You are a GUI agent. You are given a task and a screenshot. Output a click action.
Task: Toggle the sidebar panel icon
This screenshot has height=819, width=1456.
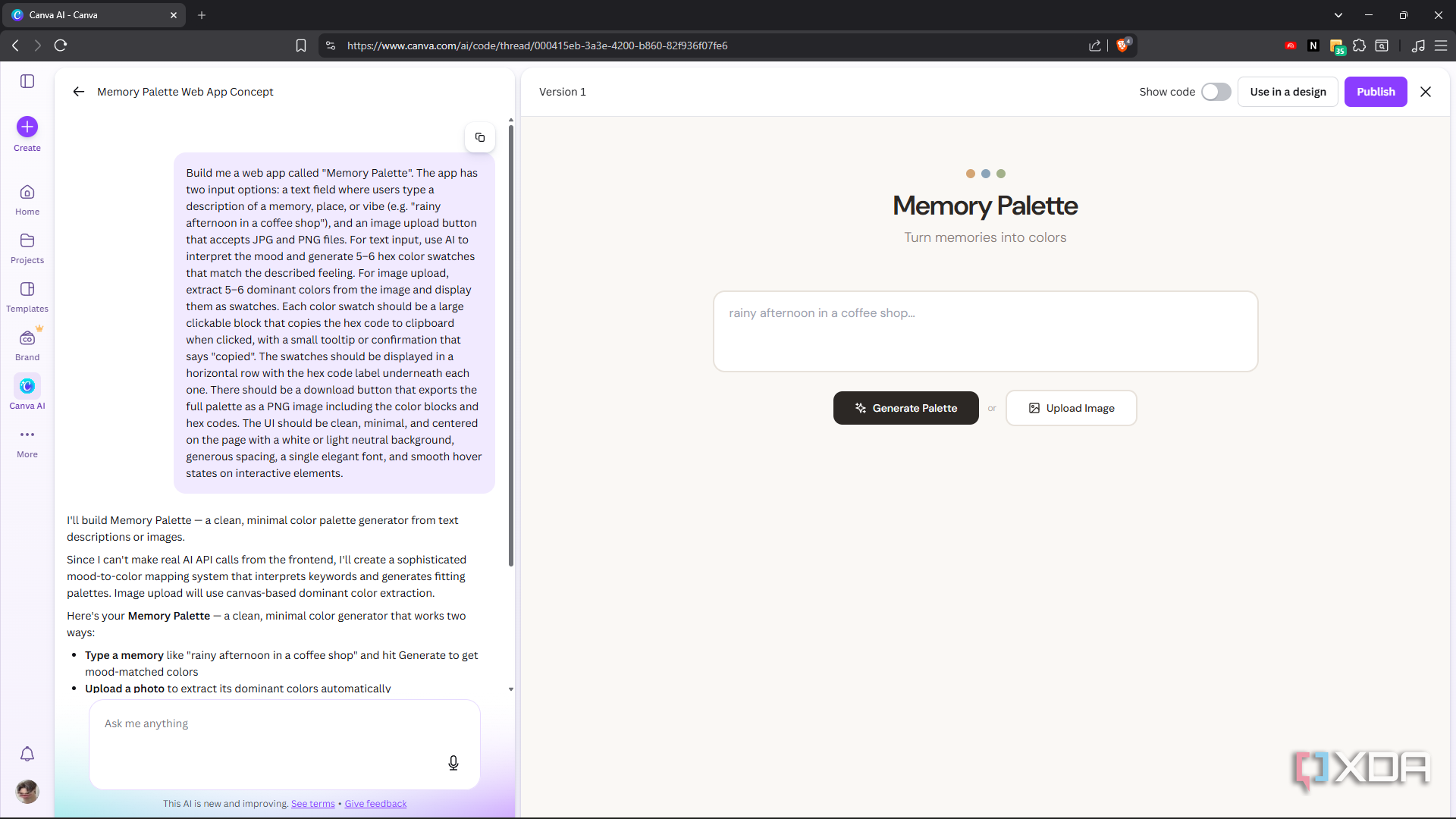pos(27,81)
